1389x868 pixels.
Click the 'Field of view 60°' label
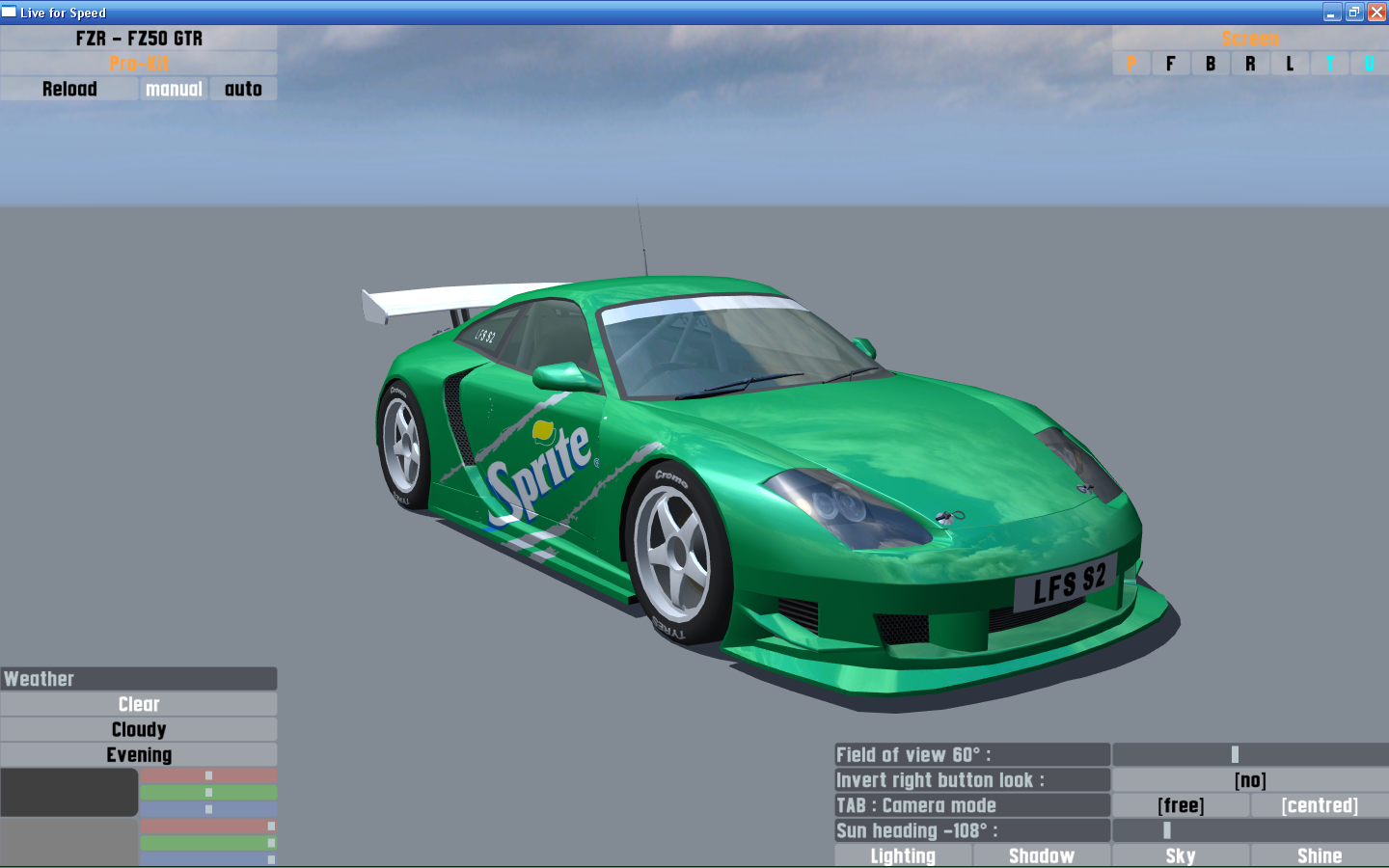972,754
